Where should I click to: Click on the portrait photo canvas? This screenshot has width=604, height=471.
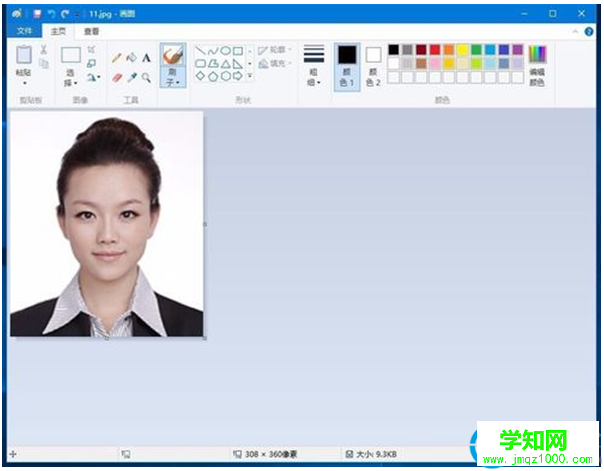coord(106,224)
